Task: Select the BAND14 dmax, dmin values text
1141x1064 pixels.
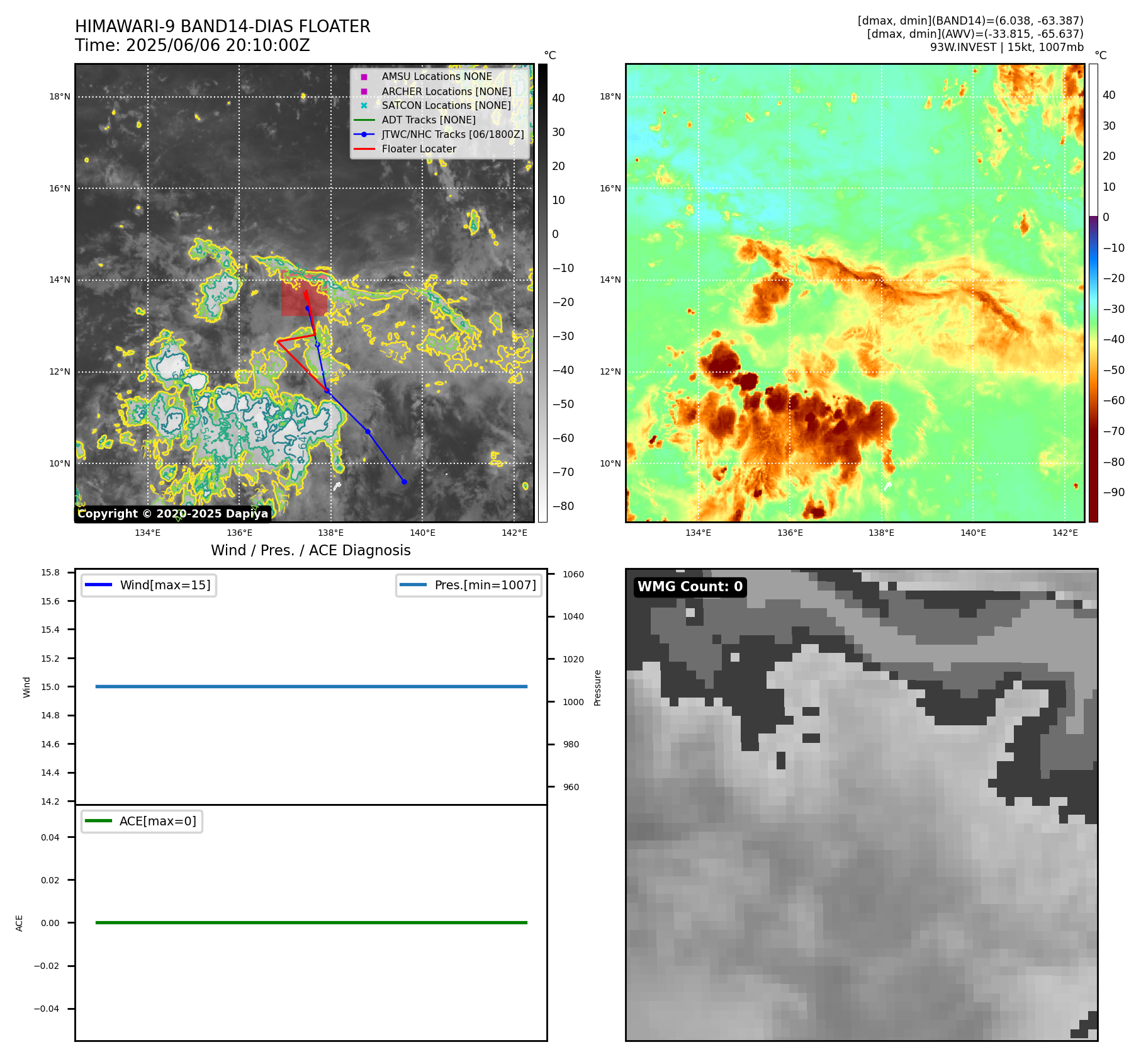Action: [x=970, y=21]
